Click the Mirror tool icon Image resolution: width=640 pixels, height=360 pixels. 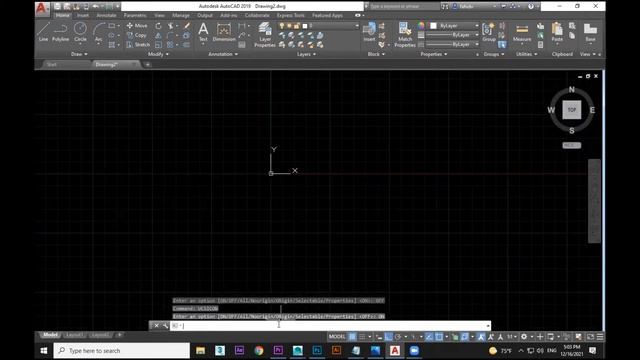[x=158, y=35]
